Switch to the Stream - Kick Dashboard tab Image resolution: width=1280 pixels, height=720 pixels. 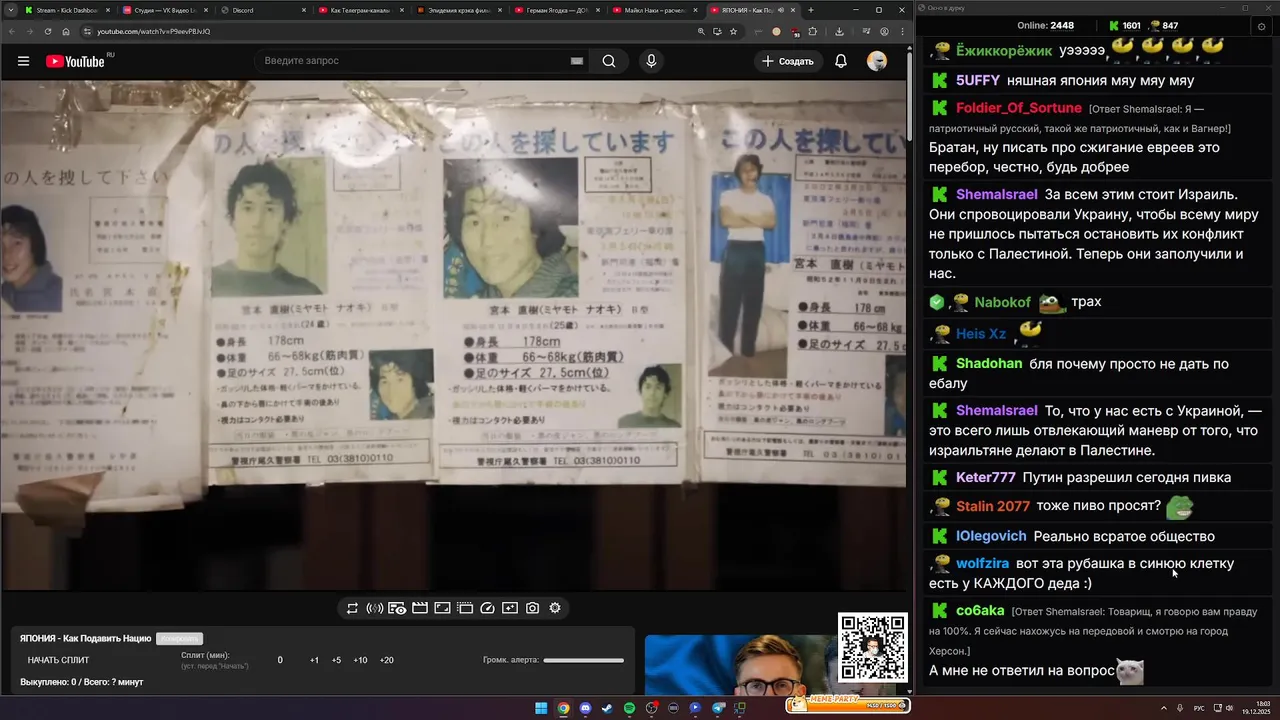coord(65,10)
